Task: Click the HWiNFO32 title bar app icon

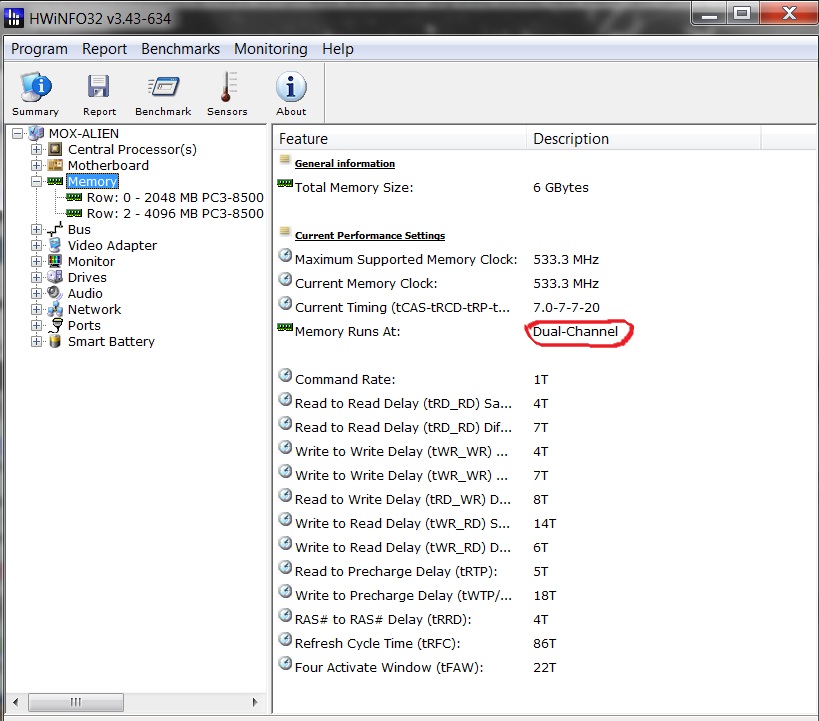Action: (14, 18)
